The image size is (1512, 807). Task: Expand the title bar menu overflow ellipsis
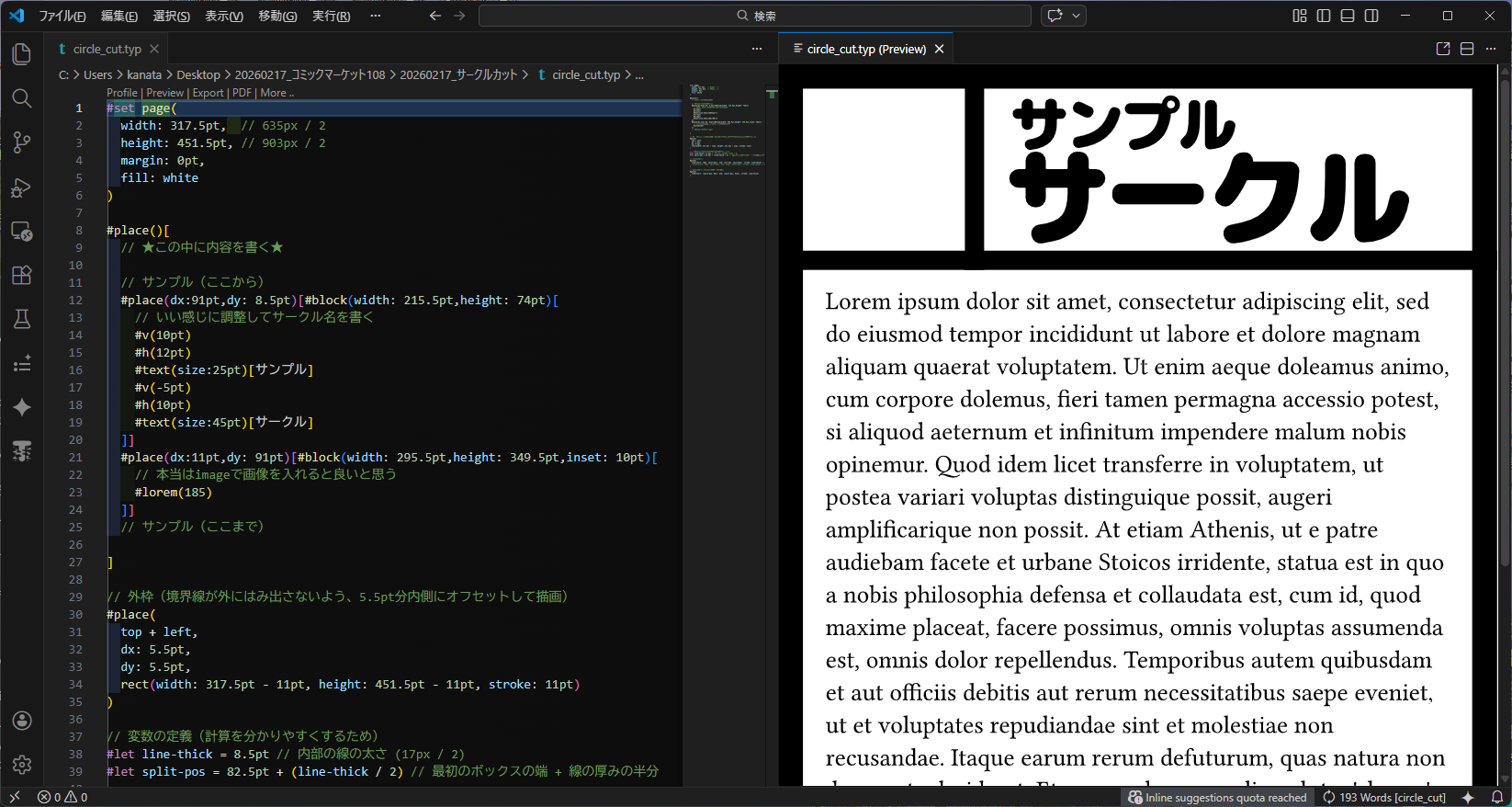[x=375, y=16]
